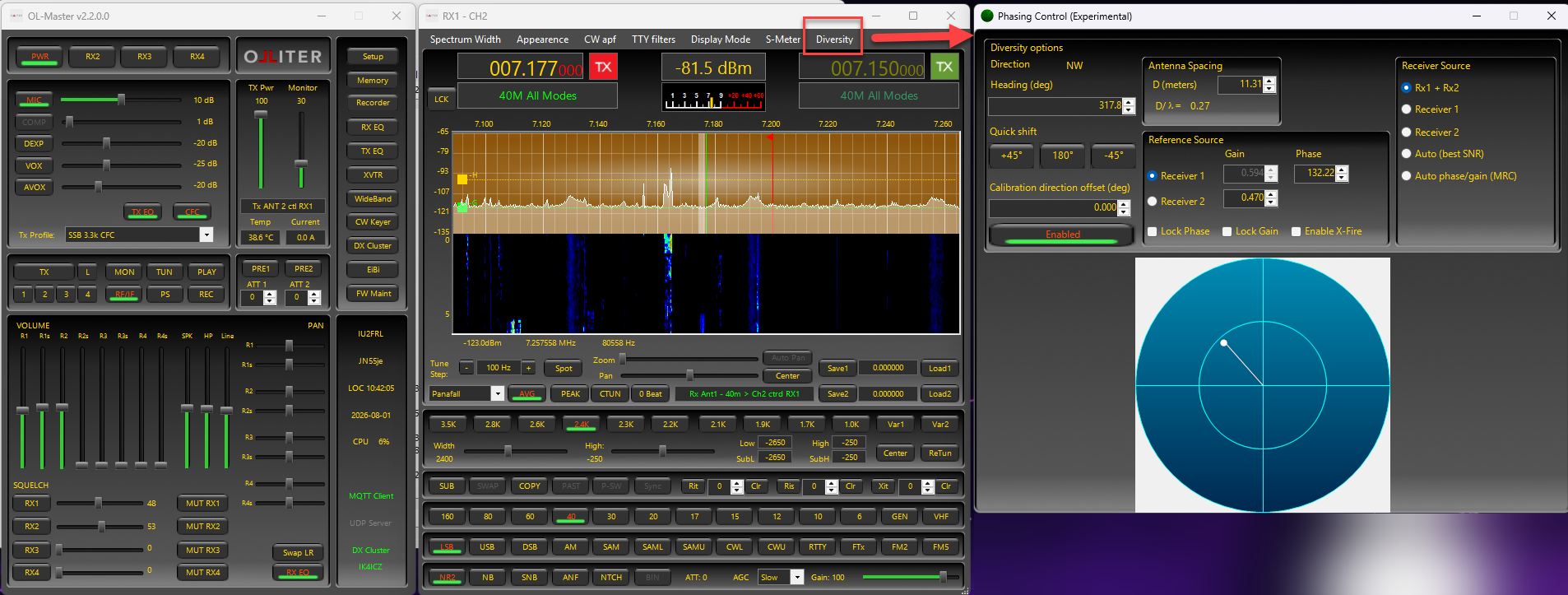Open the Spectrum Width menu
Viewport: 1568px width, 595px height.
click(465, 40)
